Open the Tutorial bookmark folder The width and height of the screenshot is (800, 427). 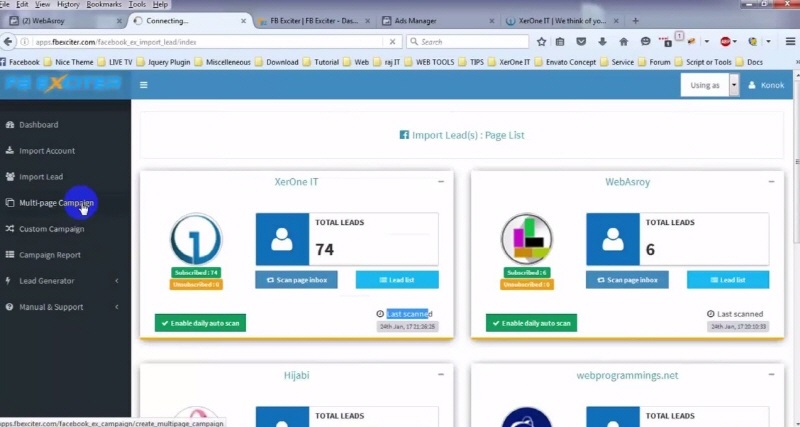(x=321, y=62)
